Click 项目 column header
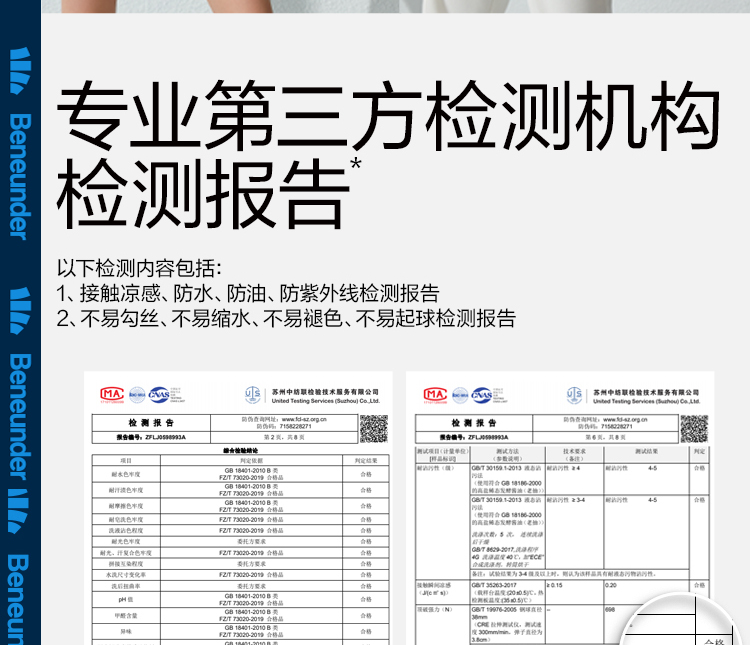Image resolution: width=750 pixels, height=645 pixels. tap(126, 460)
